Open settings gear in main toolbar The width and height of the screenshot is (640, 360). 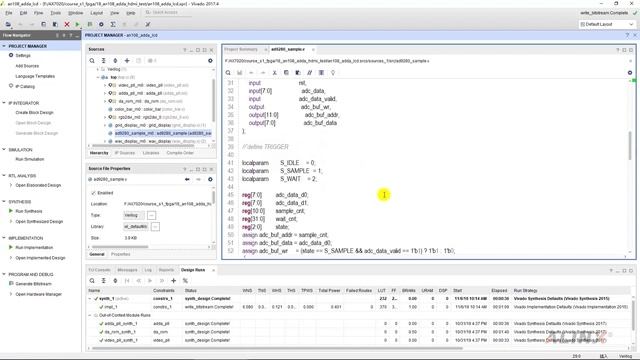pos(101,24)
